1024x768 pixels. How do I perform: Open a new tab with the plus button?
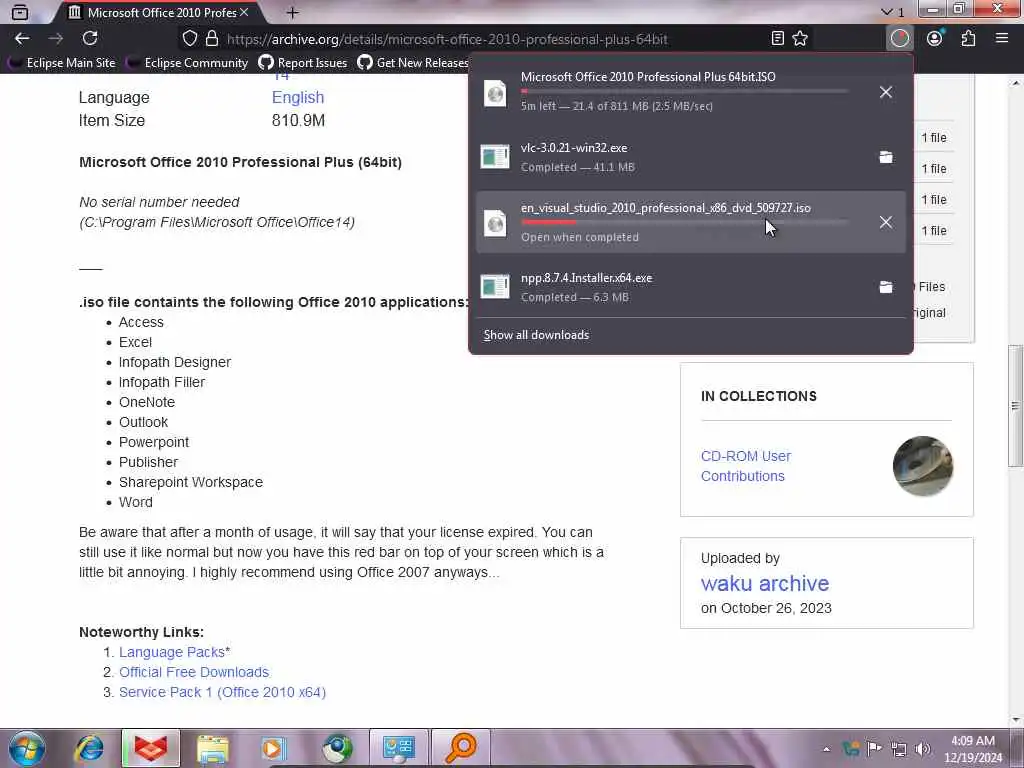tap(293, 12)
